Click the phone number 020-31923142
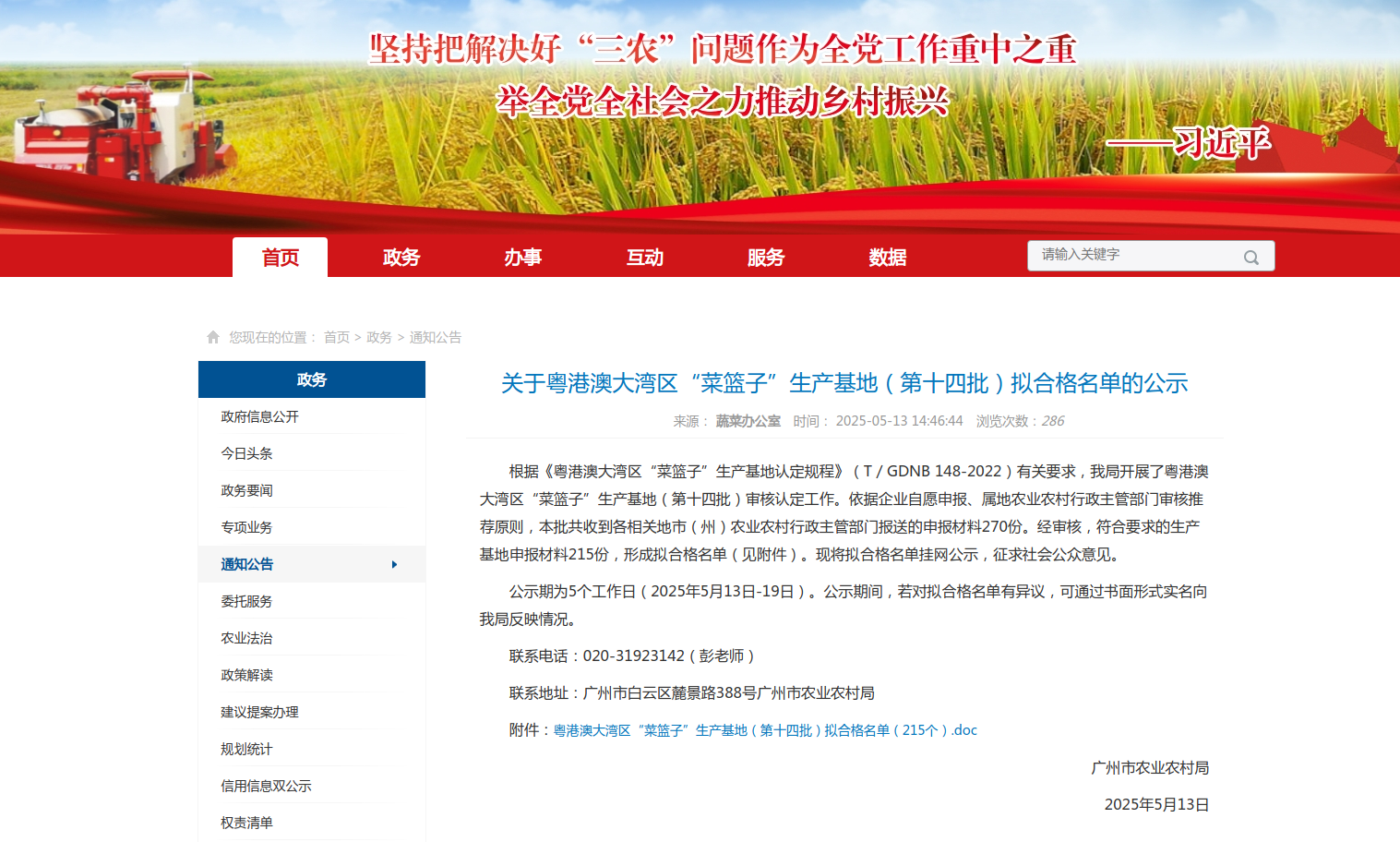This screenshot has height=842, width=1400. point(634,656)
